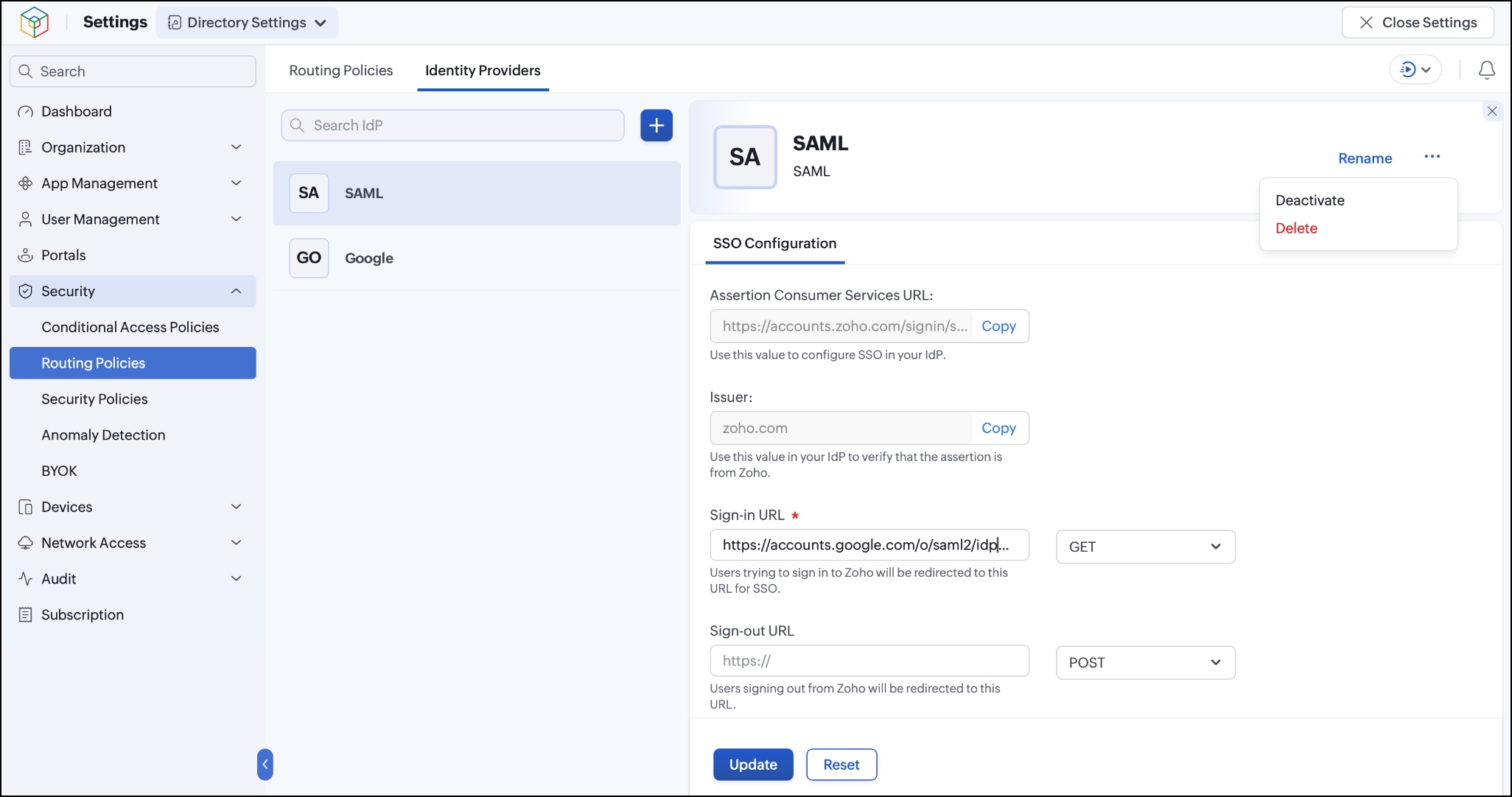The width and height of the screenshot is (1512, 797).
Task: Select the Identity Providers tab
Action: 483,71
